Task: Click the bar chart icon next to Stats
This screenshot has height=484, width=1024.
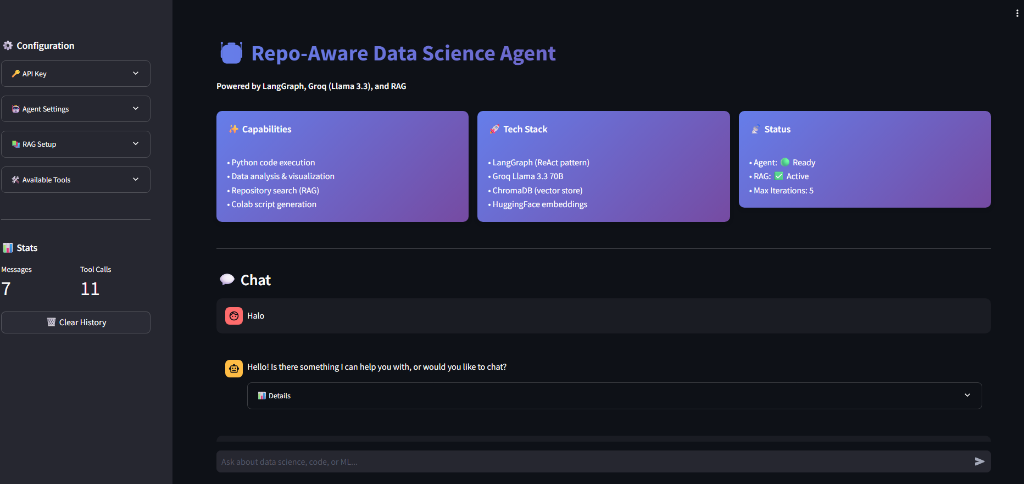Action: click(8, 248)
